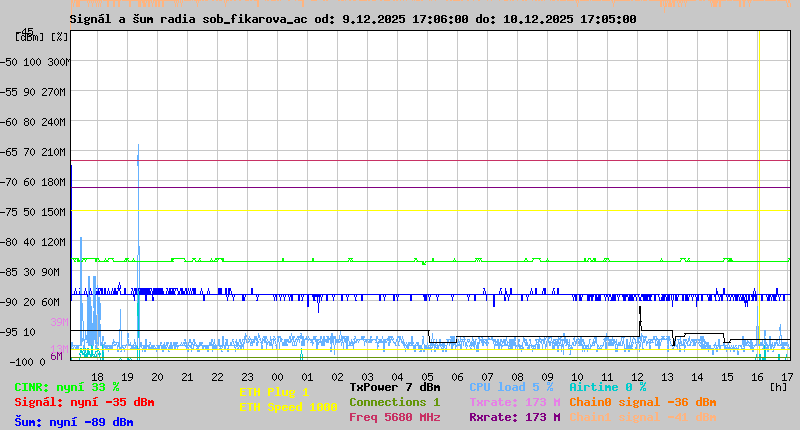Select the end timestamp '10.12.2025 17:05:00' in title
800x430 pixels.
click(570, 19)
